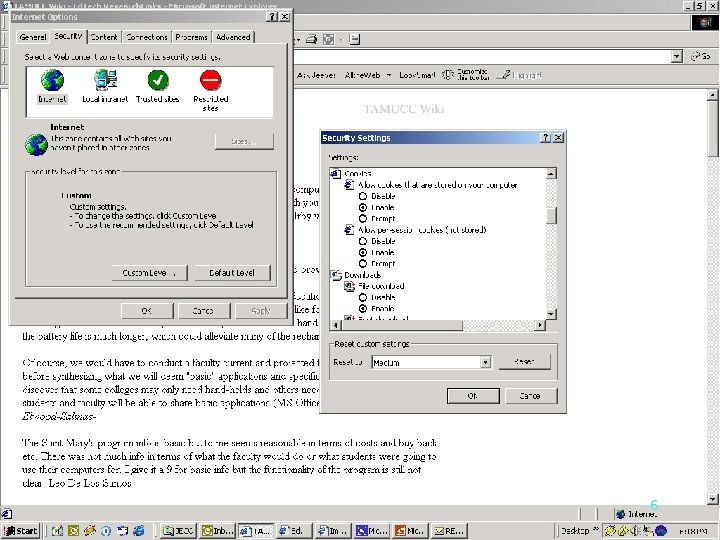720x540 pixels.
Task: Open the AlltheWeb dropdown arrow
Action: coord(388,75)
